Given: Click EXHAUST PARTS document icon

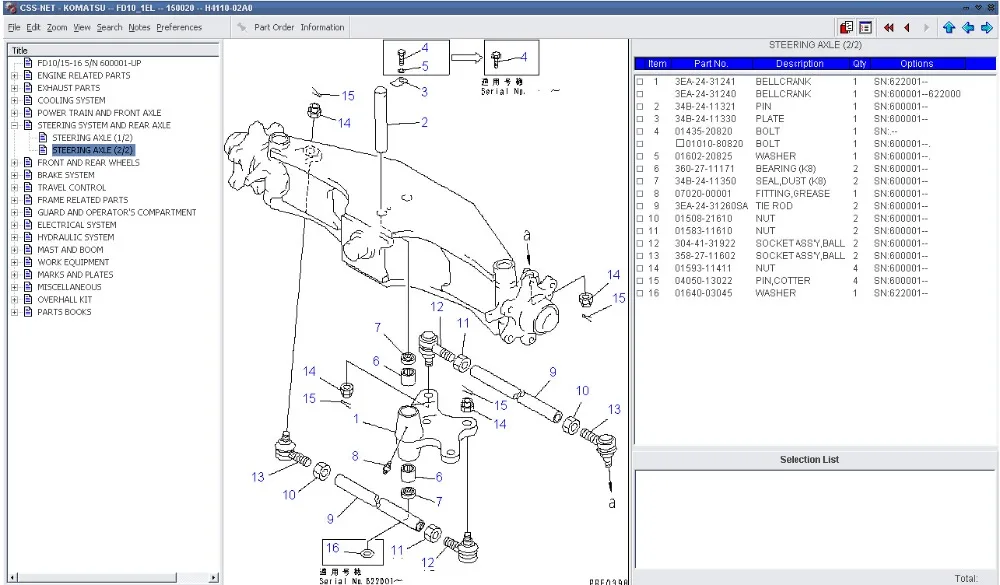Looking at the screenshot, I should (28, 87).
